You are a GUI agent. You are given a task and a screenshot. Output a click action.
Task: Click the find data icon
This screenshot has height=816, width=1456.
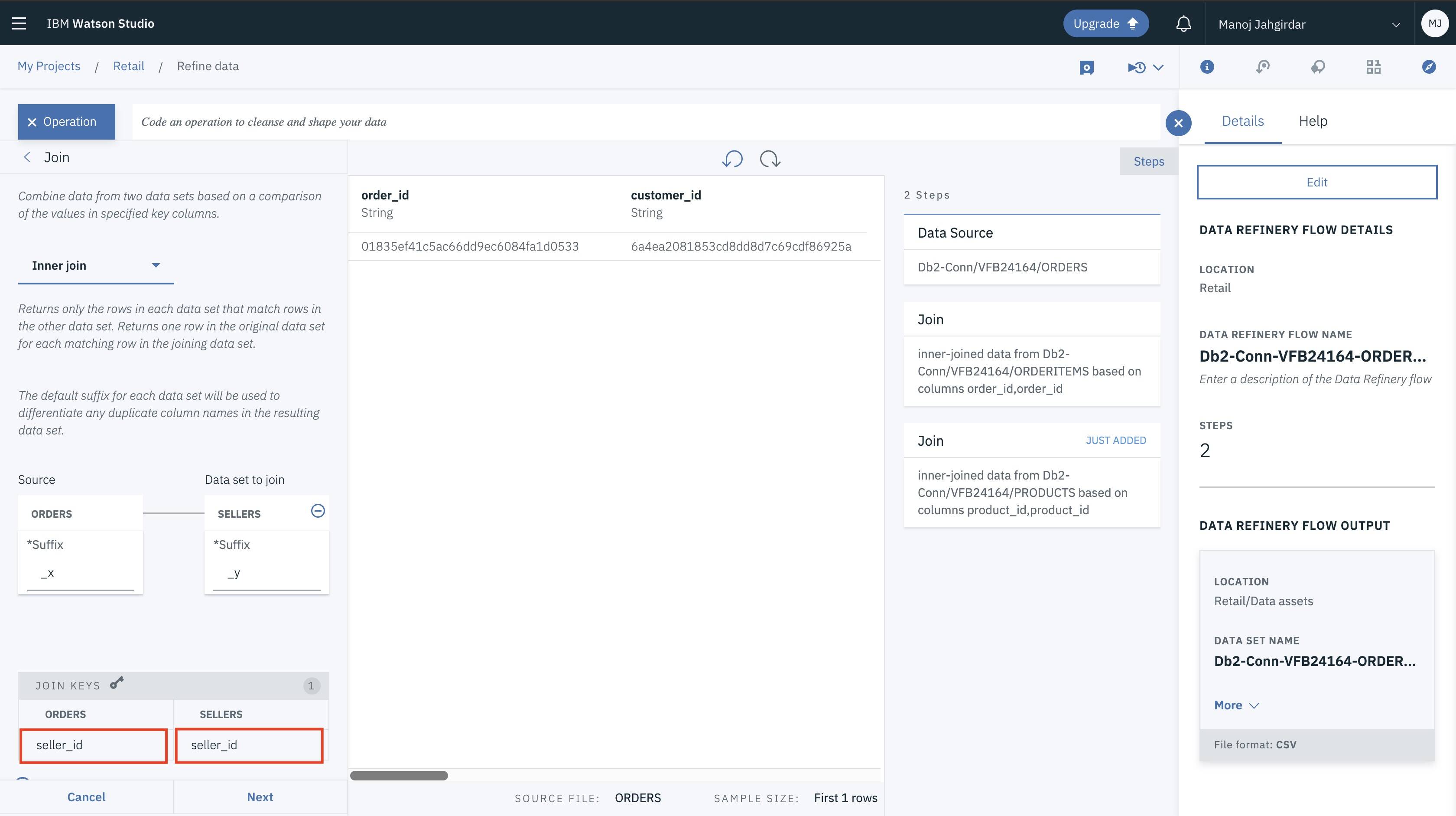click(x=1262, y=67)
